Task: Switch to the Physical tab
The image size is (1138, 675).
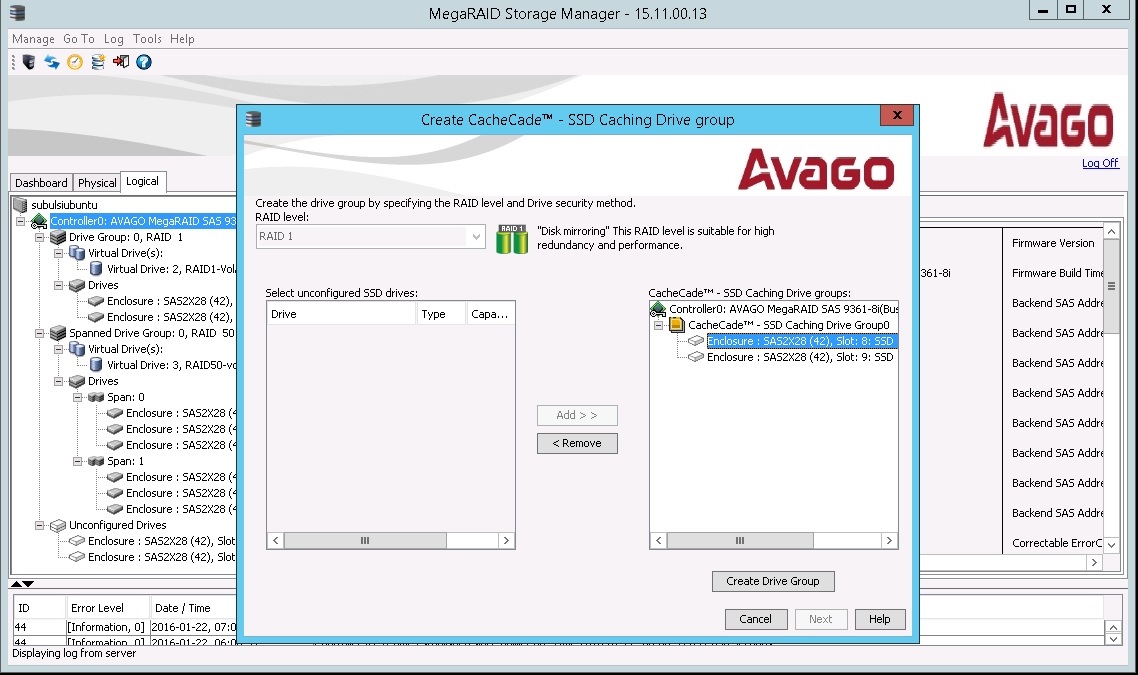Action: [x=96, y=182]
